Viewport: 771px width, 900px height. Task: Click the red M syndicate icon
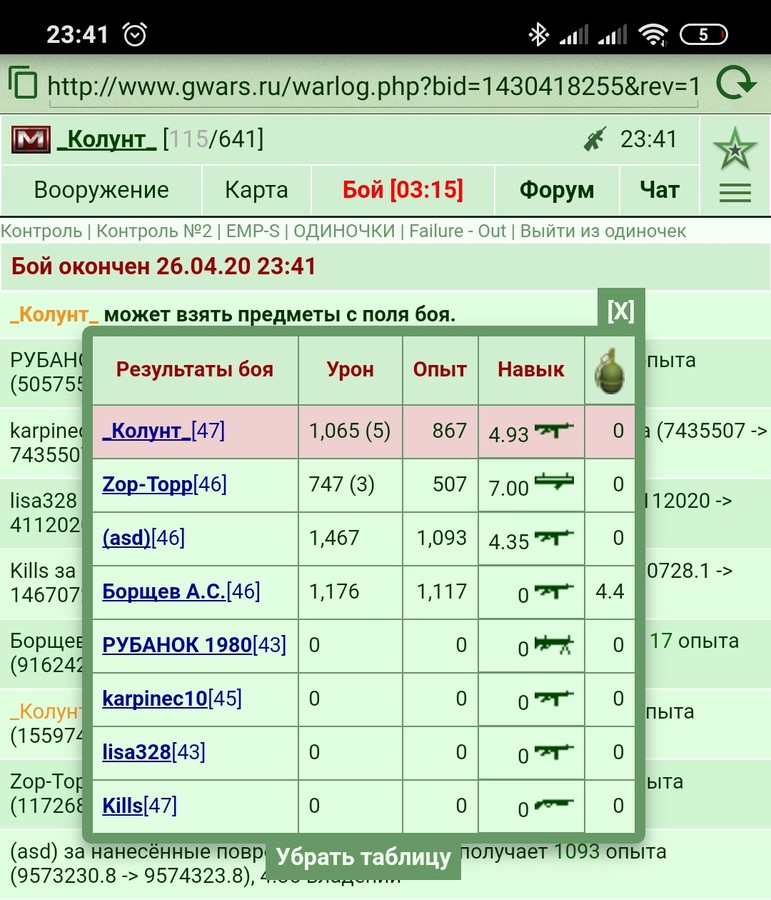pyautogui.click(x=31, y=139)
